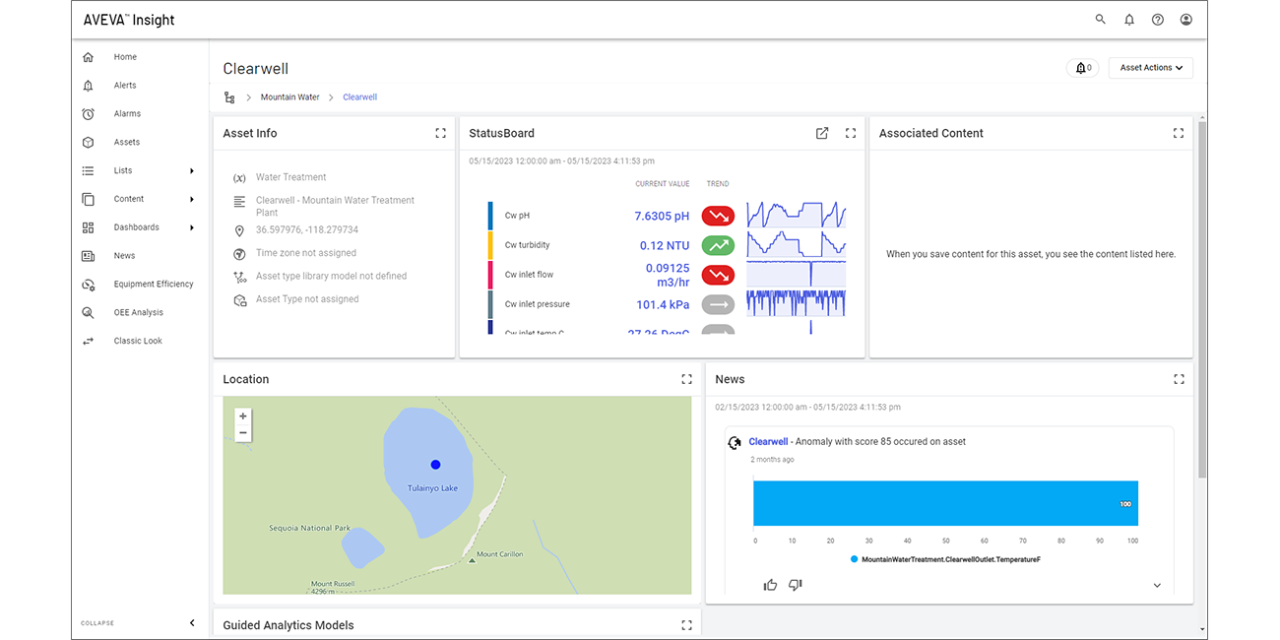The image size is (1280, 640).
Task: Click the blue asset marker on map
Action: [x=435, y=464]
